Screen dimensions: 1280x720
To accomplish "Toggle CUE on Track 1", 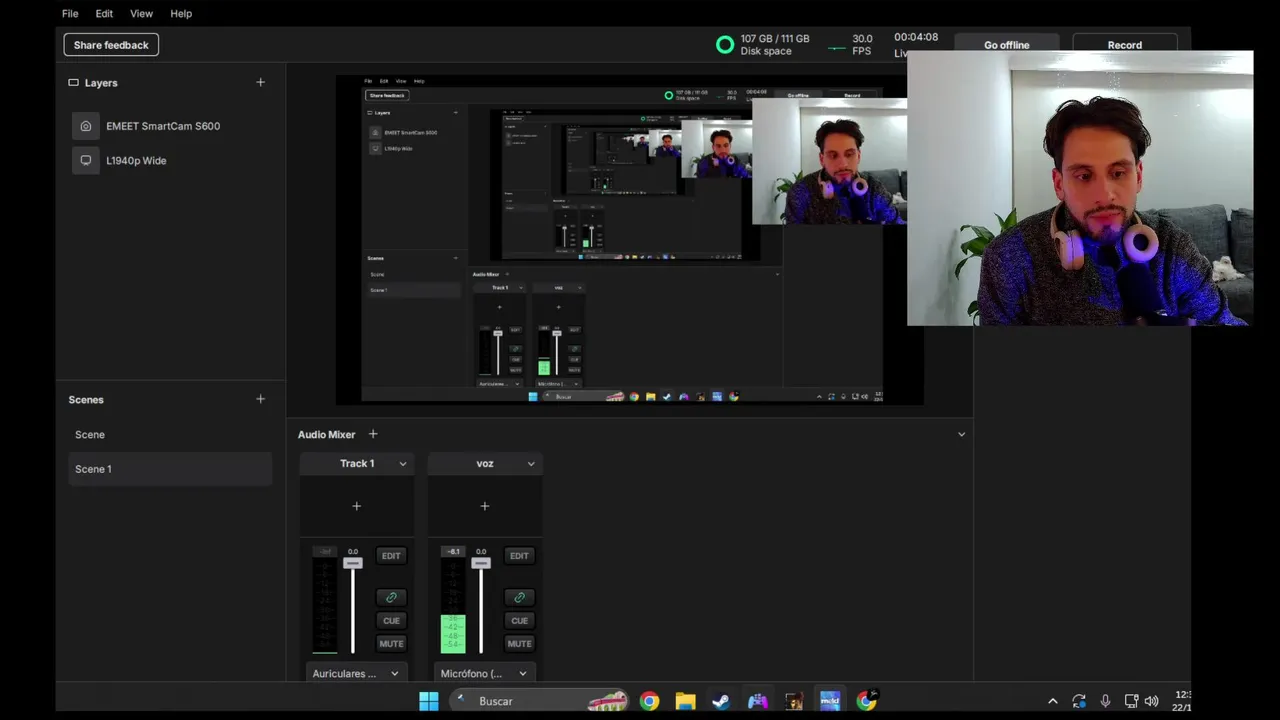I will pyautogui.click(x=391, y=620).
